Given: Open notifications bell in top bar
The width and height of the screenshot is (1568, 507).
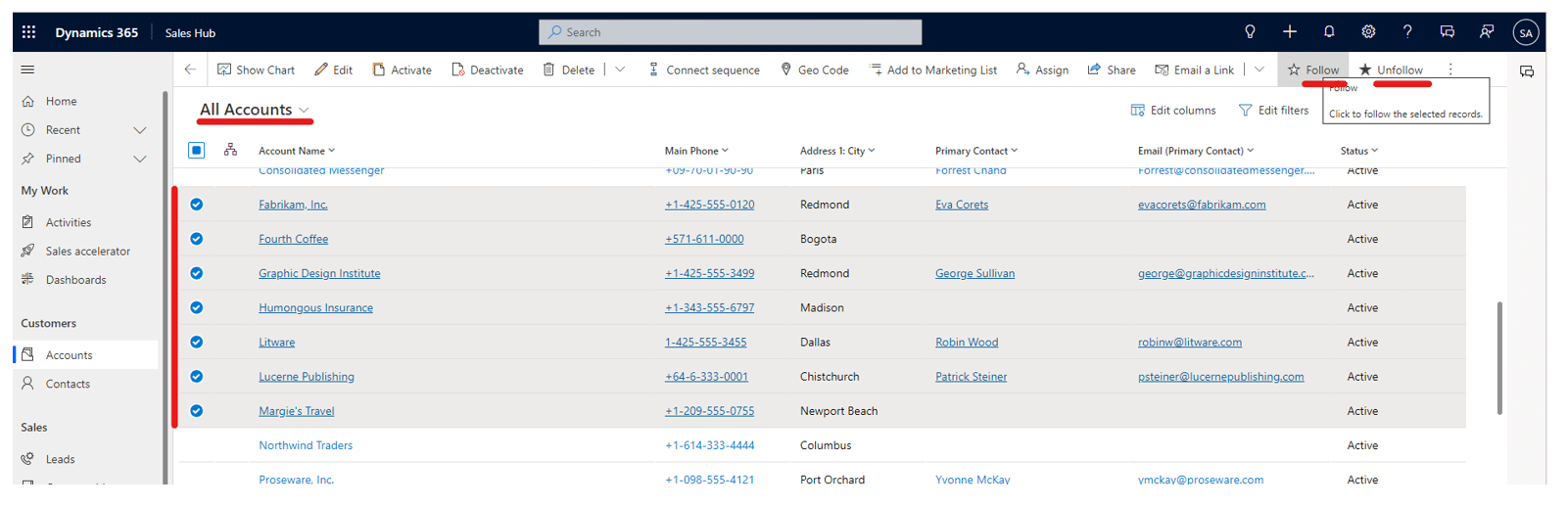Looking at the screenshot, I should pos(1329,32).
